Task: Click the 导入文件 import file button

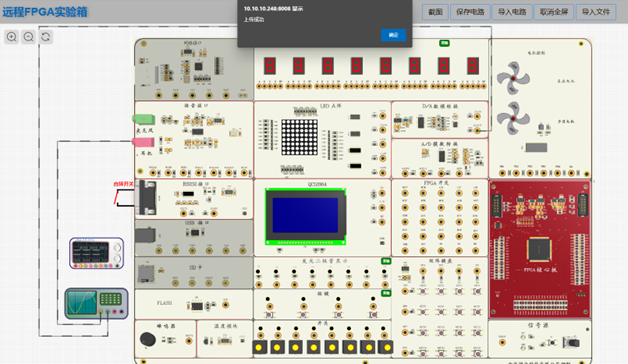Action: [596, 12]
